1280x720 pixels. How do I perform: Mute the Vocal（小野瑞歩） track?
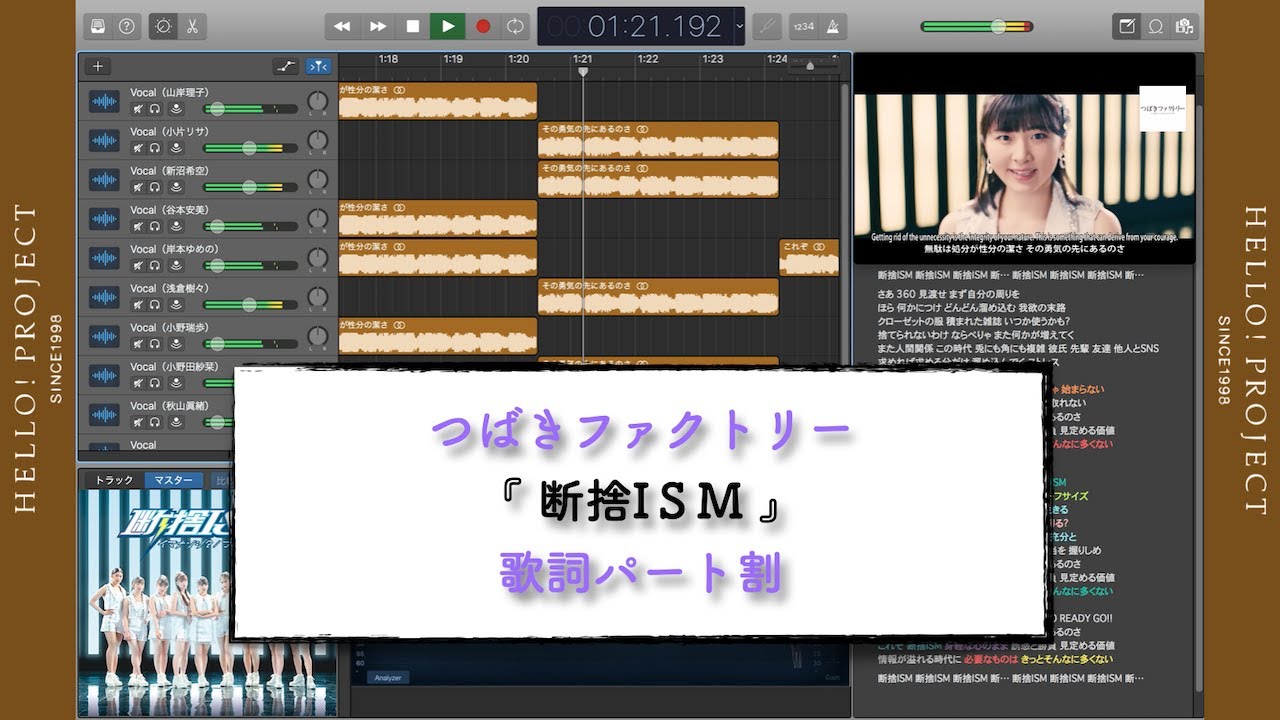pyautogui.click(x=138, y=344)
